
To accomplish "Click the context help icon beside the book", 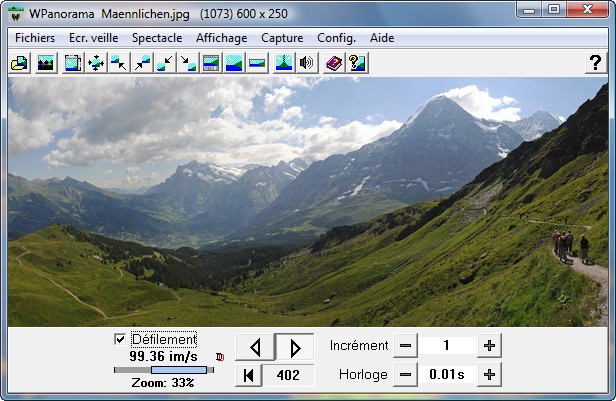I will coord(356,63).
